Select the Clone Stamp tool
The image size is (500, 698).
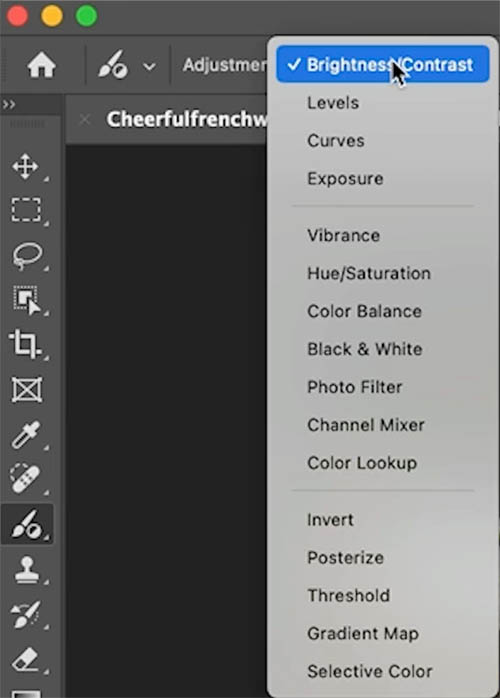[27, 569]
